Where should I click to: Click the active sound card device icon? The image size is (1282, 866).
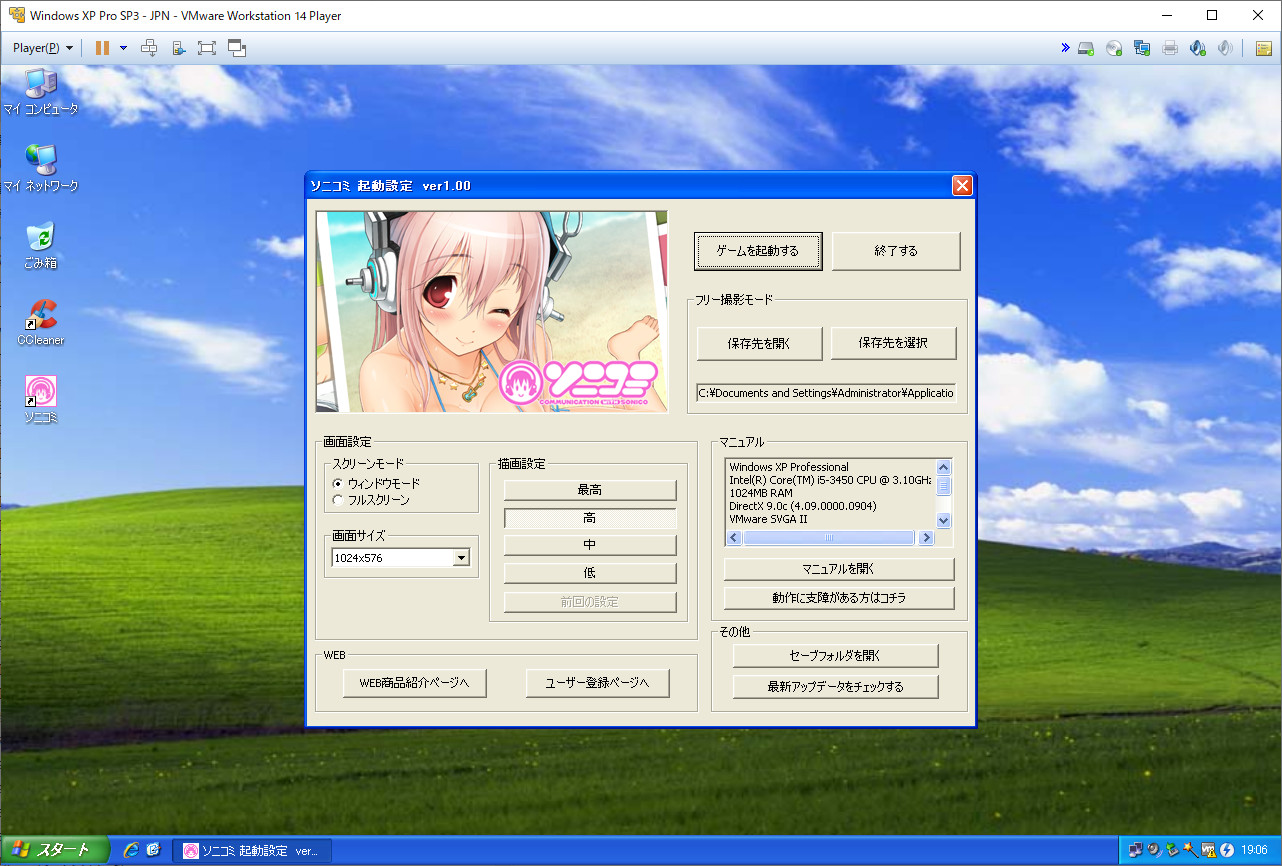(1198, 48)
